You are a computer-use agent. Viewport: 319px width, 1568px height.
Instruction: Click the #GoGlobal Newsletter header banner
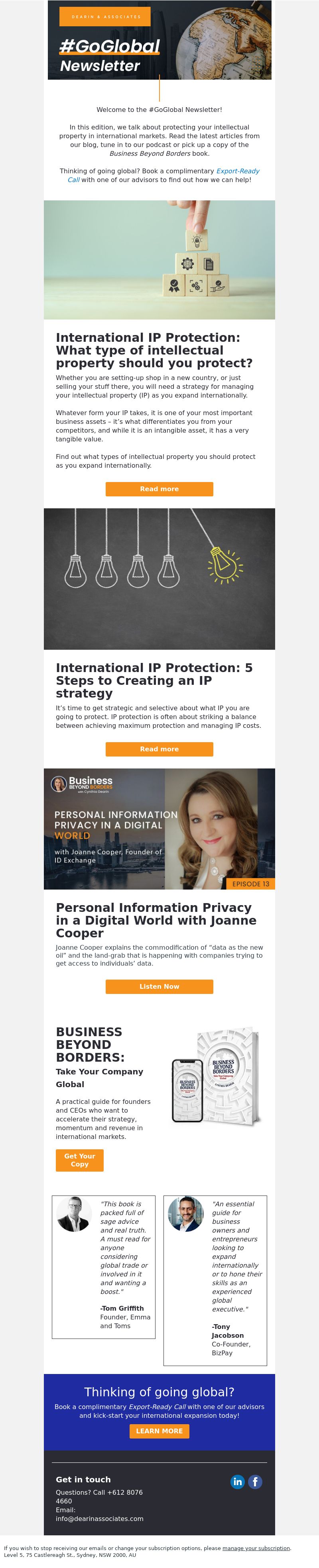tap(159, 40)
